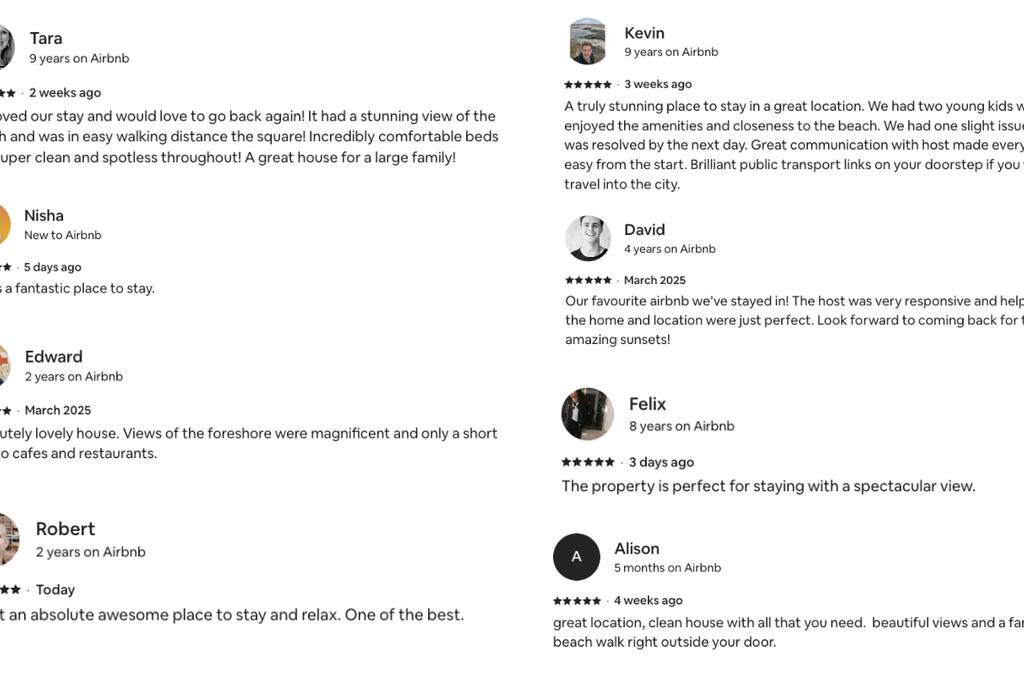The width and height of the screenshot is (1024, 683).
Task: Click Kevin's profile photo
Action: (x=587, y=41)
